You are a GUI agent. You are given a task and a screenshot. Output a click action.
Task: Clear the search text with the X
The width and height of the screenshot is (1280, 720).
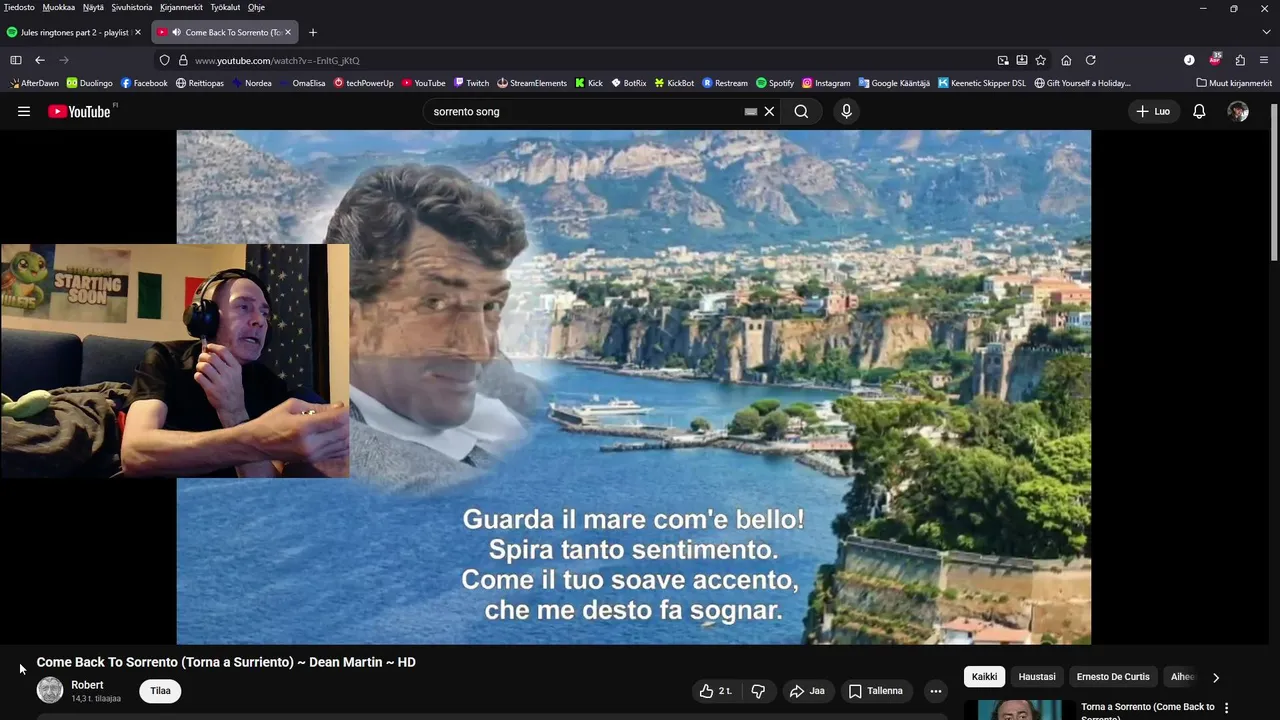coord(769,111)
